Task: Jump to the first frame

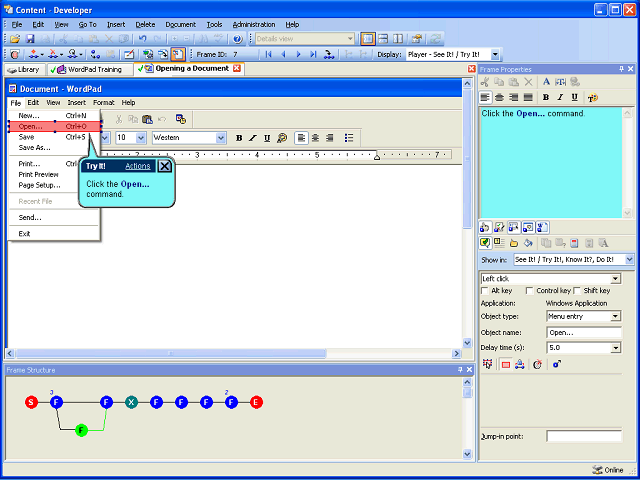Action: point(268,54)
